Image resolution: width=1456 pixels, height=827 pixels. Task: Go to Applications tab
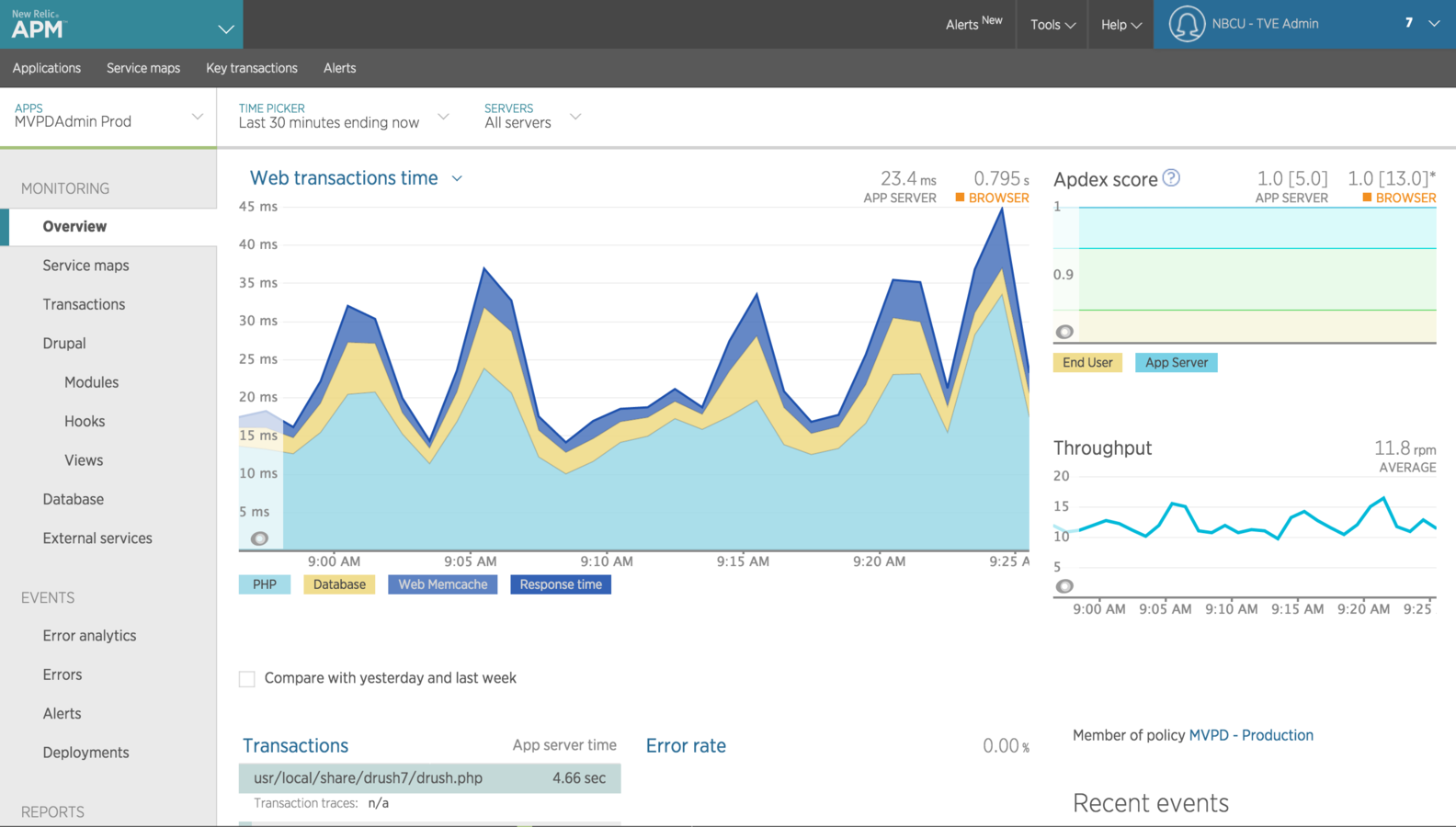tap(47, 68)
